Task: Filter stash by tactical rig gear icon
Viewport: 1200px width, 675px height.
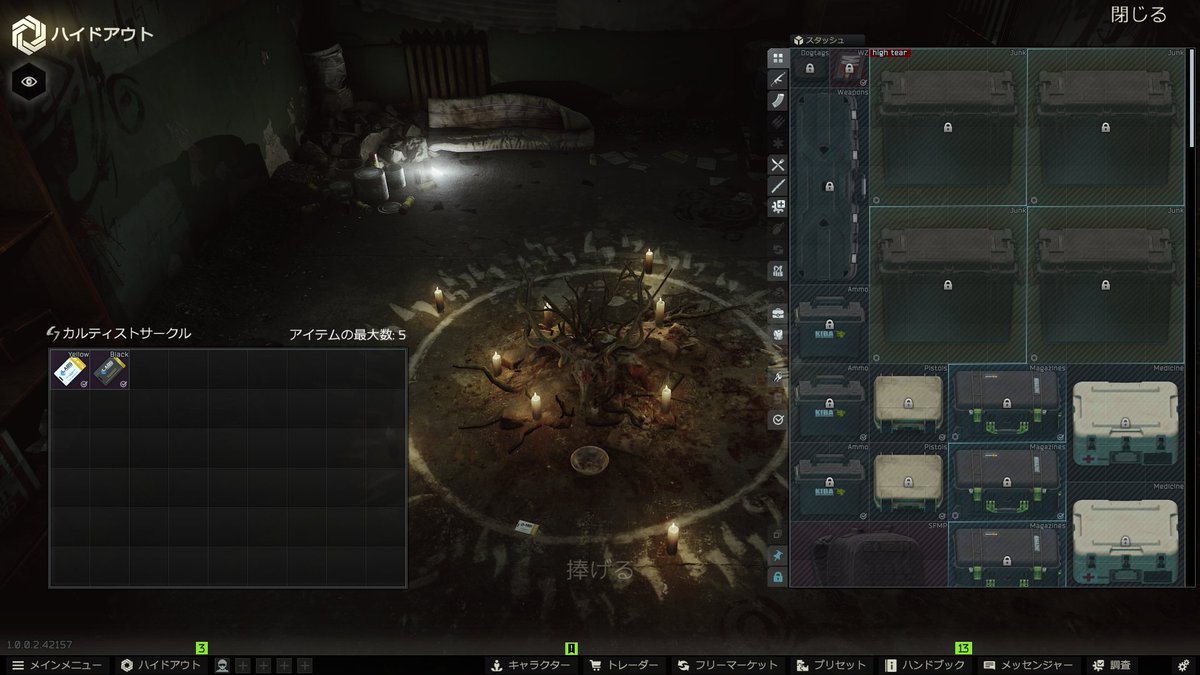Action: (777, 271)
